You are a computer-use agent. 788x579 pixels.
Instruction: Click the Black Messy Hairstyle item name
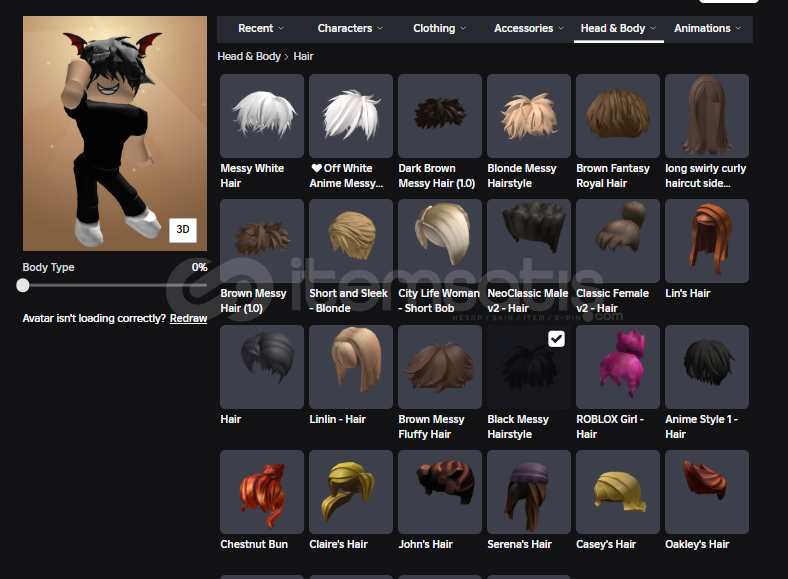click(x=518, y=427)
